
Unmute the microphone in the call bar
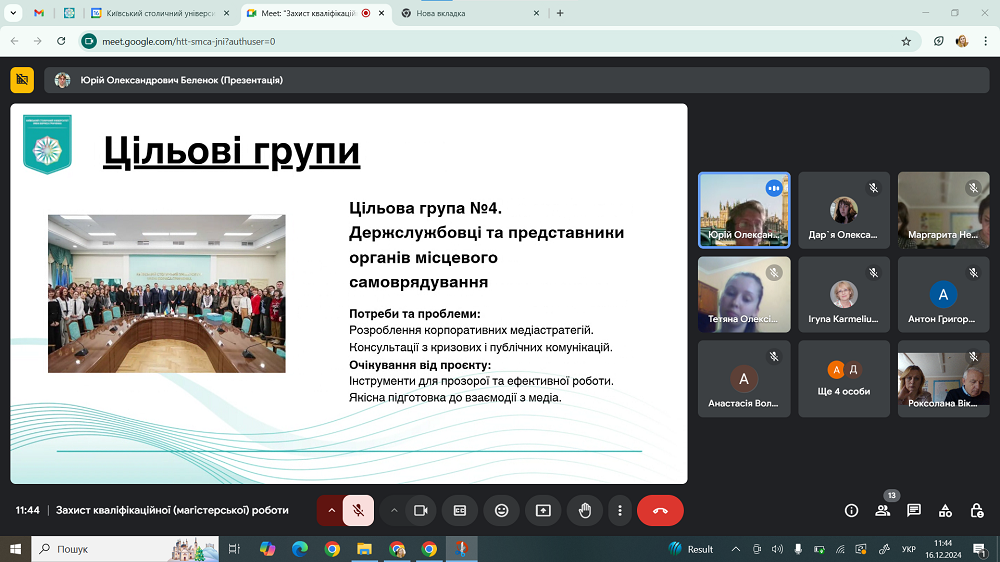tap(358, 510)
